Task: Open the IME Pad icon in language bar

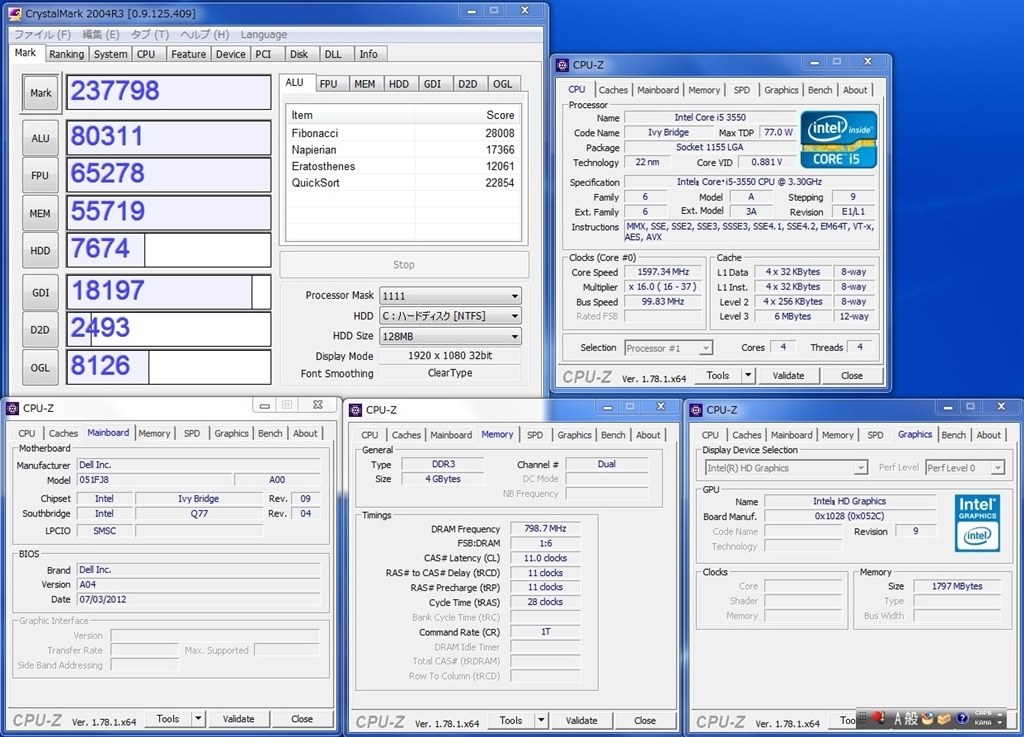Action: [x=927, y=719]
